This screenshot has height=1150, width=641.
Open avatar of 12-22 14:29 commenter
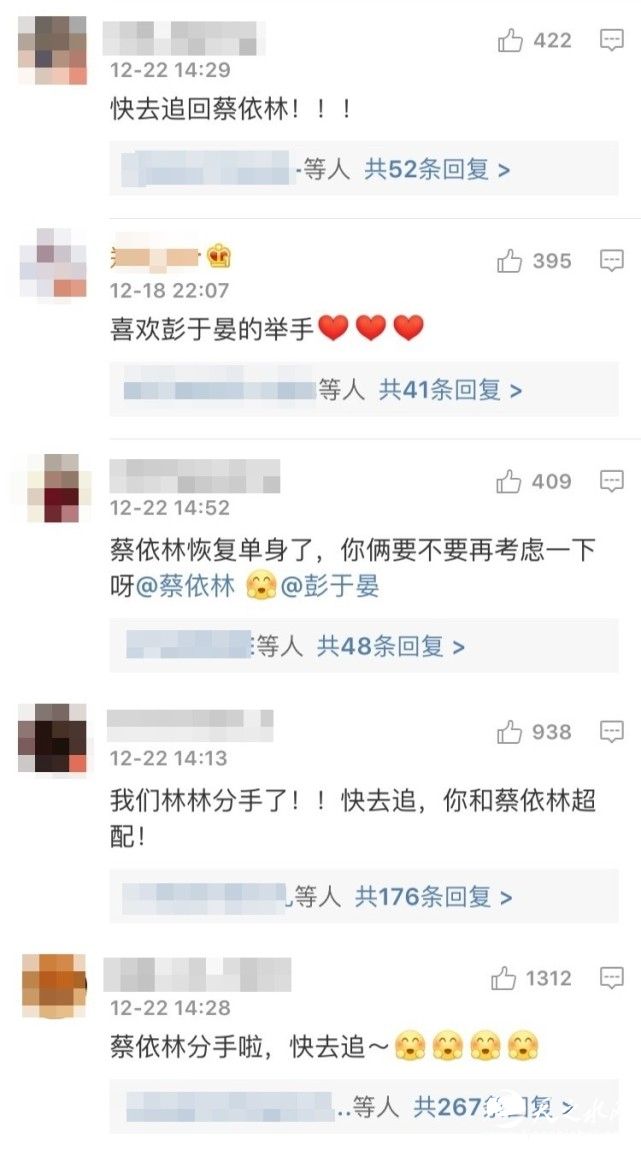click(x=52, y=50)
